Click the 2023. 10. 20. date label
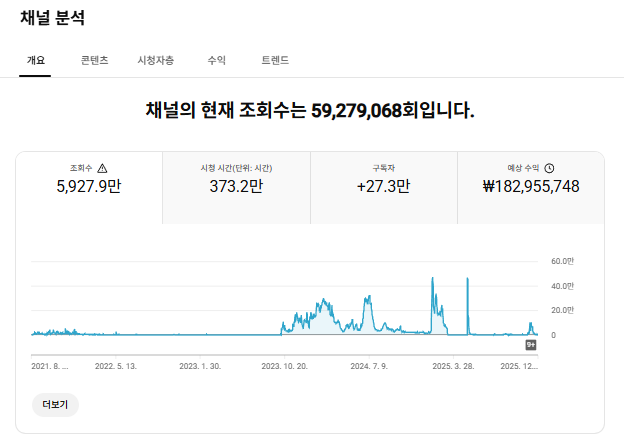Viewport: 624px width, 446px height. 284,366
